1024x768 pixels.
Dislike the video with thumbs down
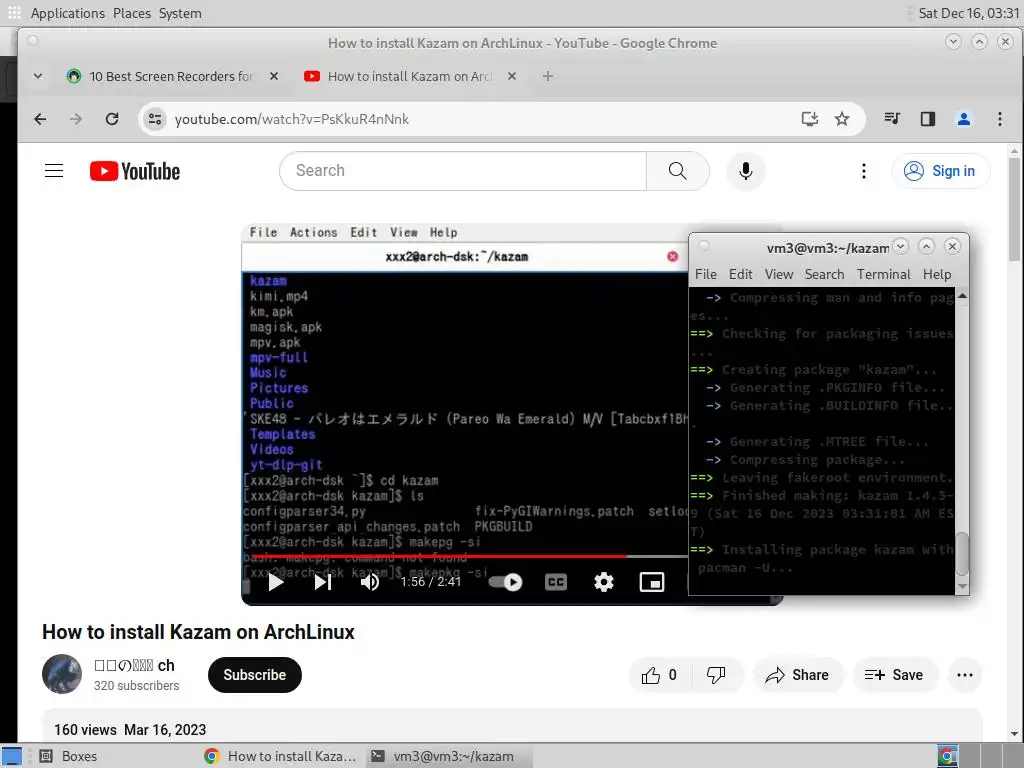pos(716,675)
